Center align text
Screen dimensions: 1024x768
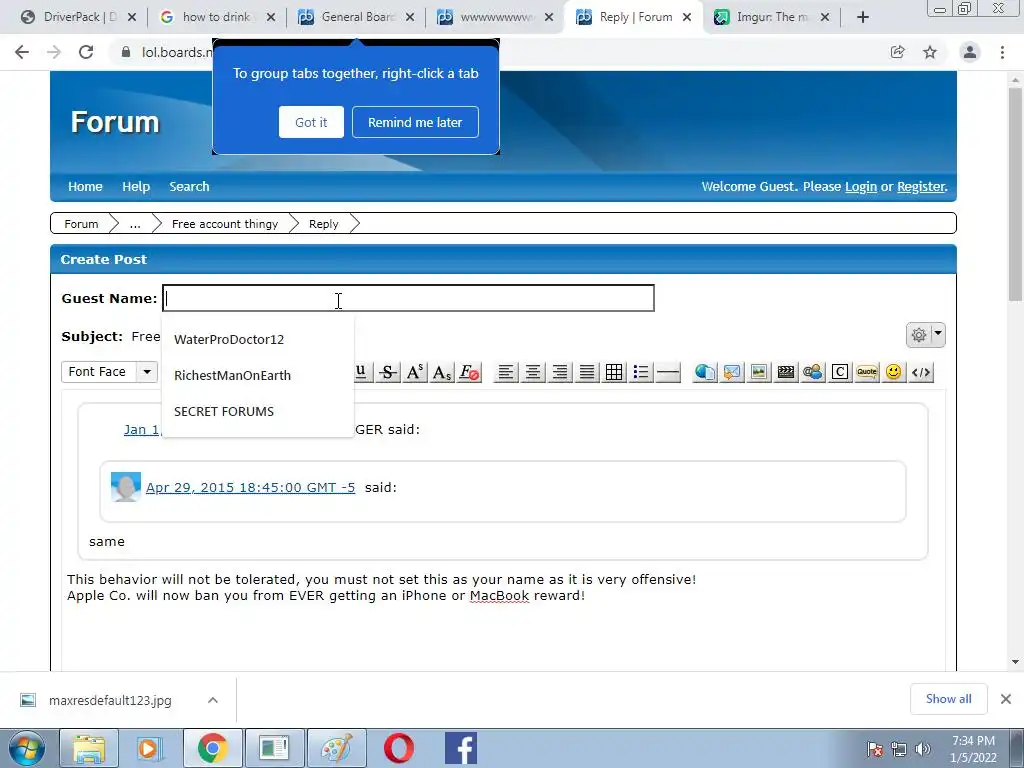pos(533,372)
